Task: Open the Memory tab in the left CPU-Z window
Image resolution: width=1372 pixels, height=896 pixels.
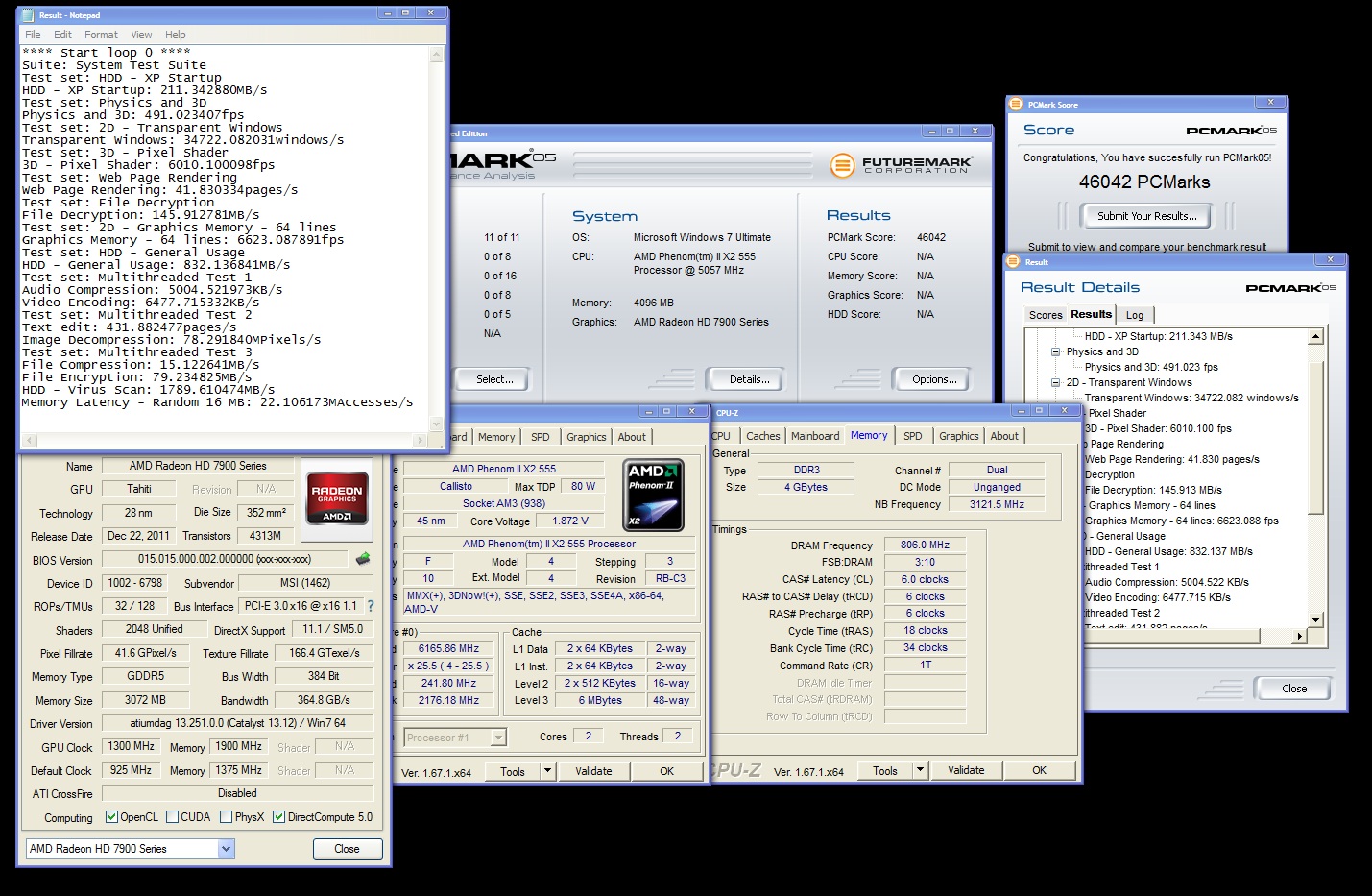Action: [x=496, y=437]
